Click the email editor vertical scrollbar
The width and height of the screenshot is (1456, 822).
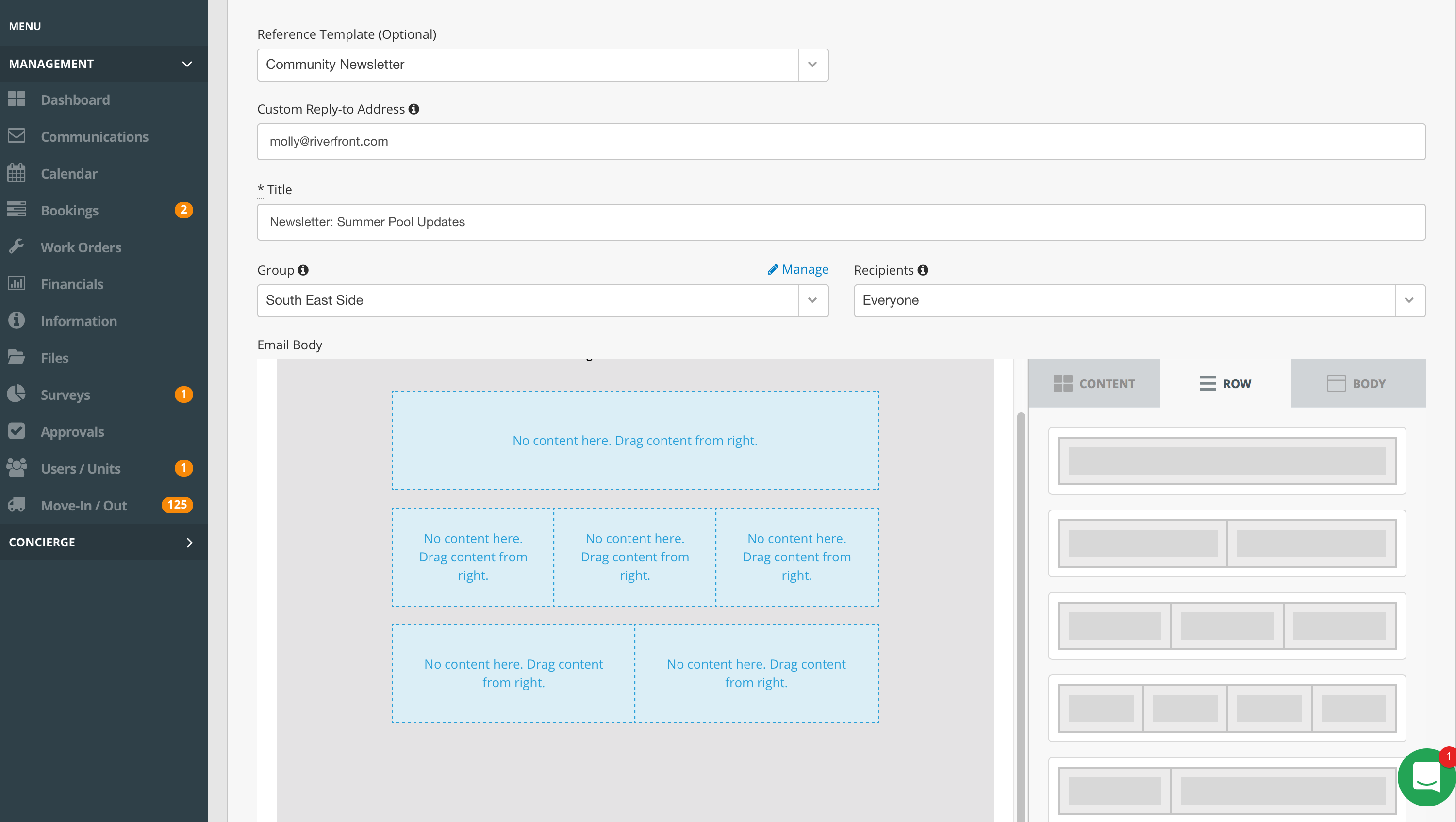[x=1021, y=617]
